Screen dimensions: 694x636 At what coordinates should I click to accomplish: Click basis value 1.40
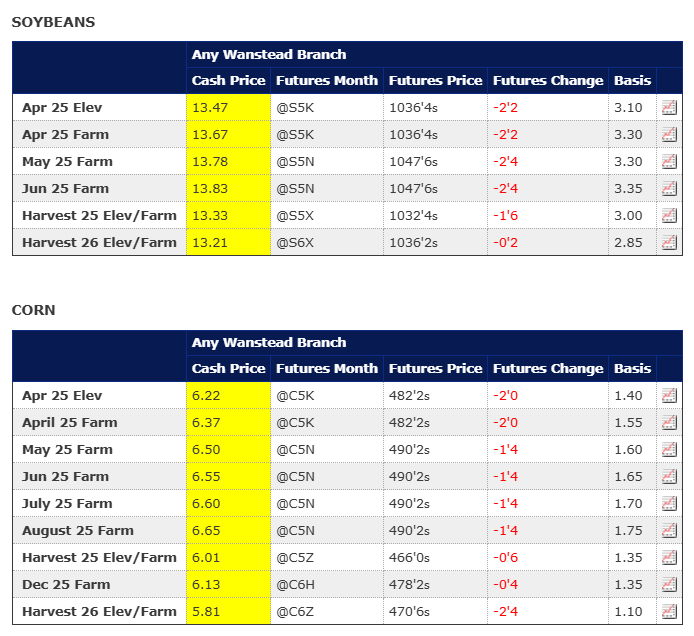pos(628,395)
